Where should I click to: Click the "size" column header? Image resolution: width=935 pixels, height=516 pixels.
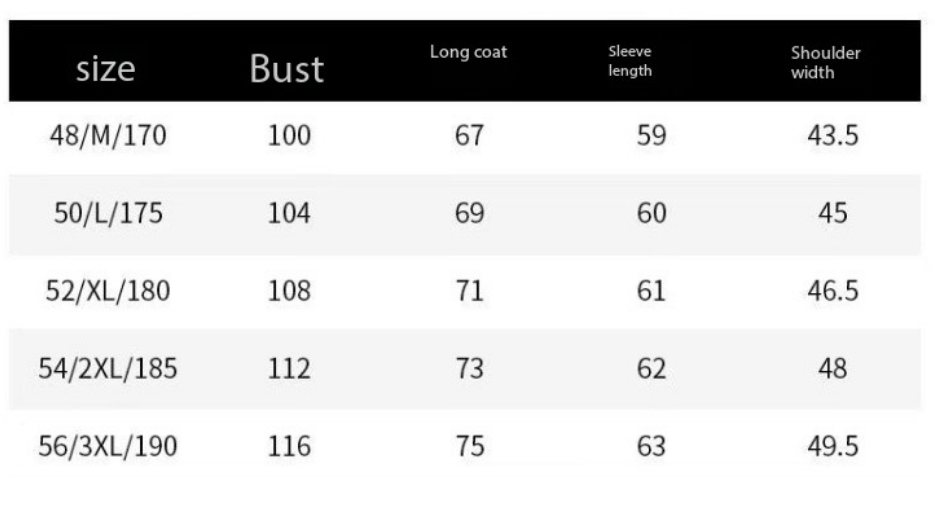coord(105,68)
